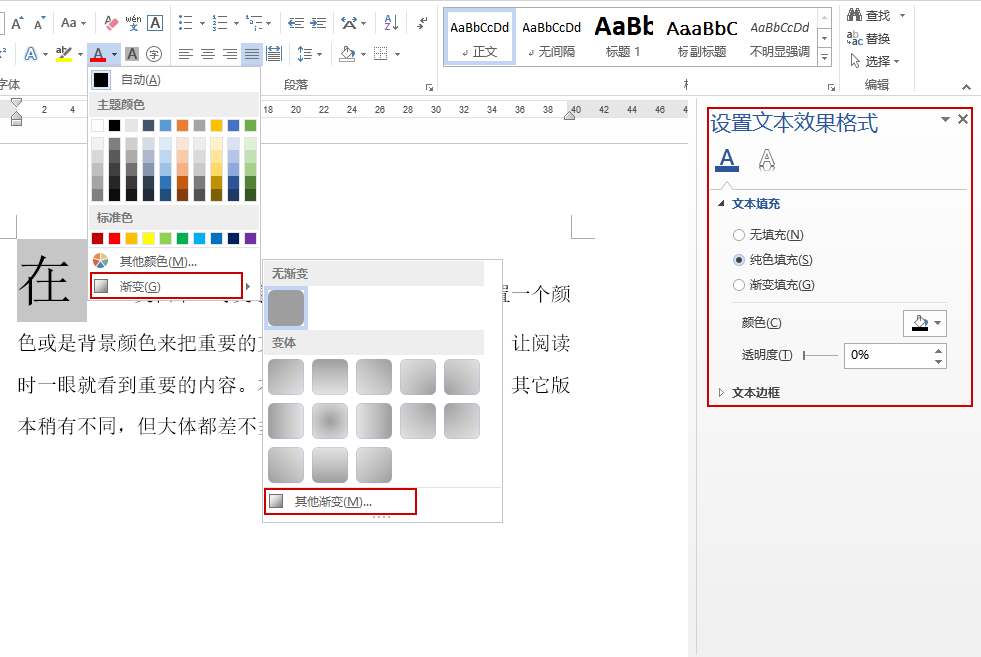The height and width of the screenshot is (657, 981).
Task: Open the bullet list dropdown arrow
Action: pos(202,24)
